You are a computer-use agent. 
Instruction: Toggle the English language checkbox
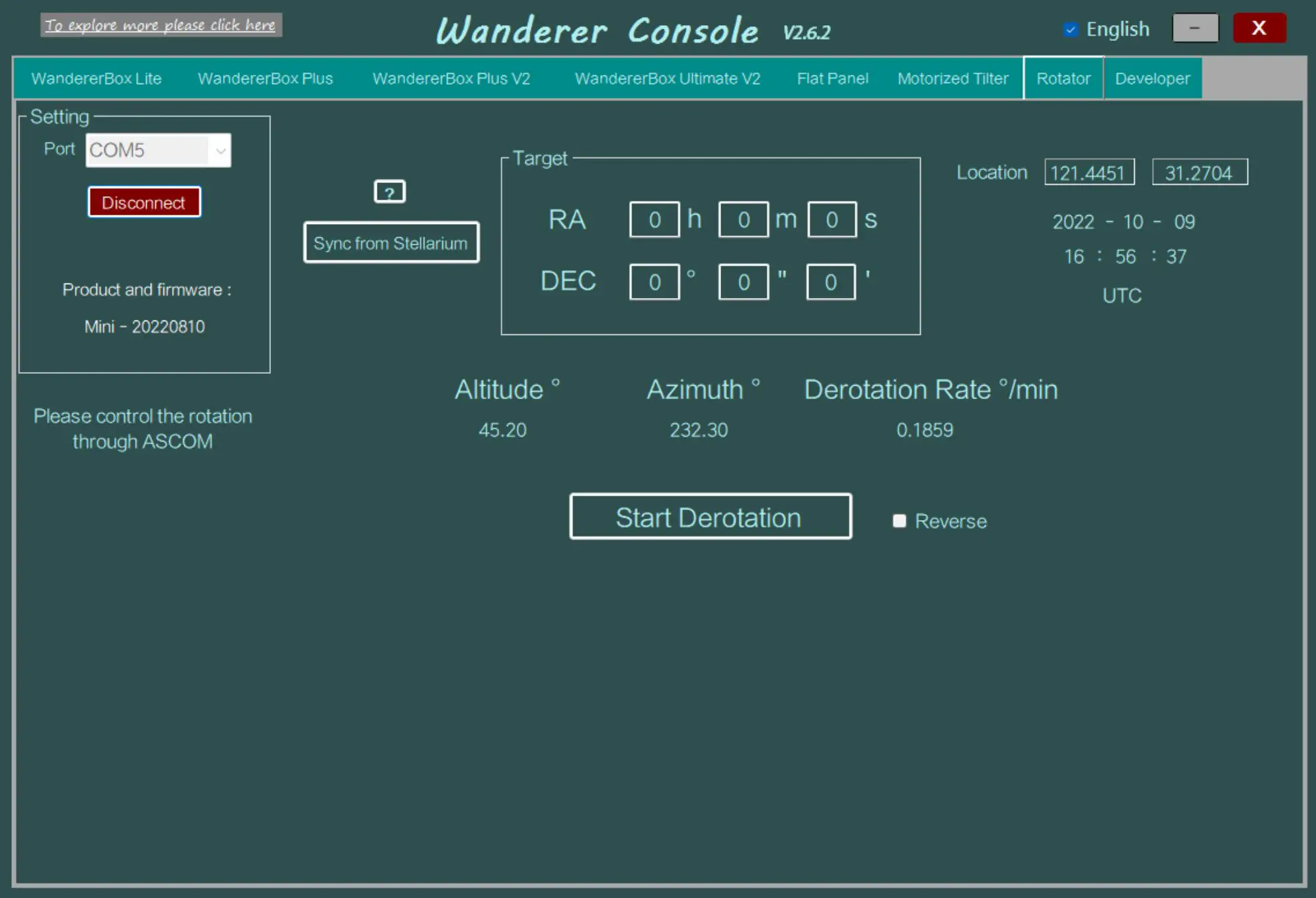click(1072, 29)
